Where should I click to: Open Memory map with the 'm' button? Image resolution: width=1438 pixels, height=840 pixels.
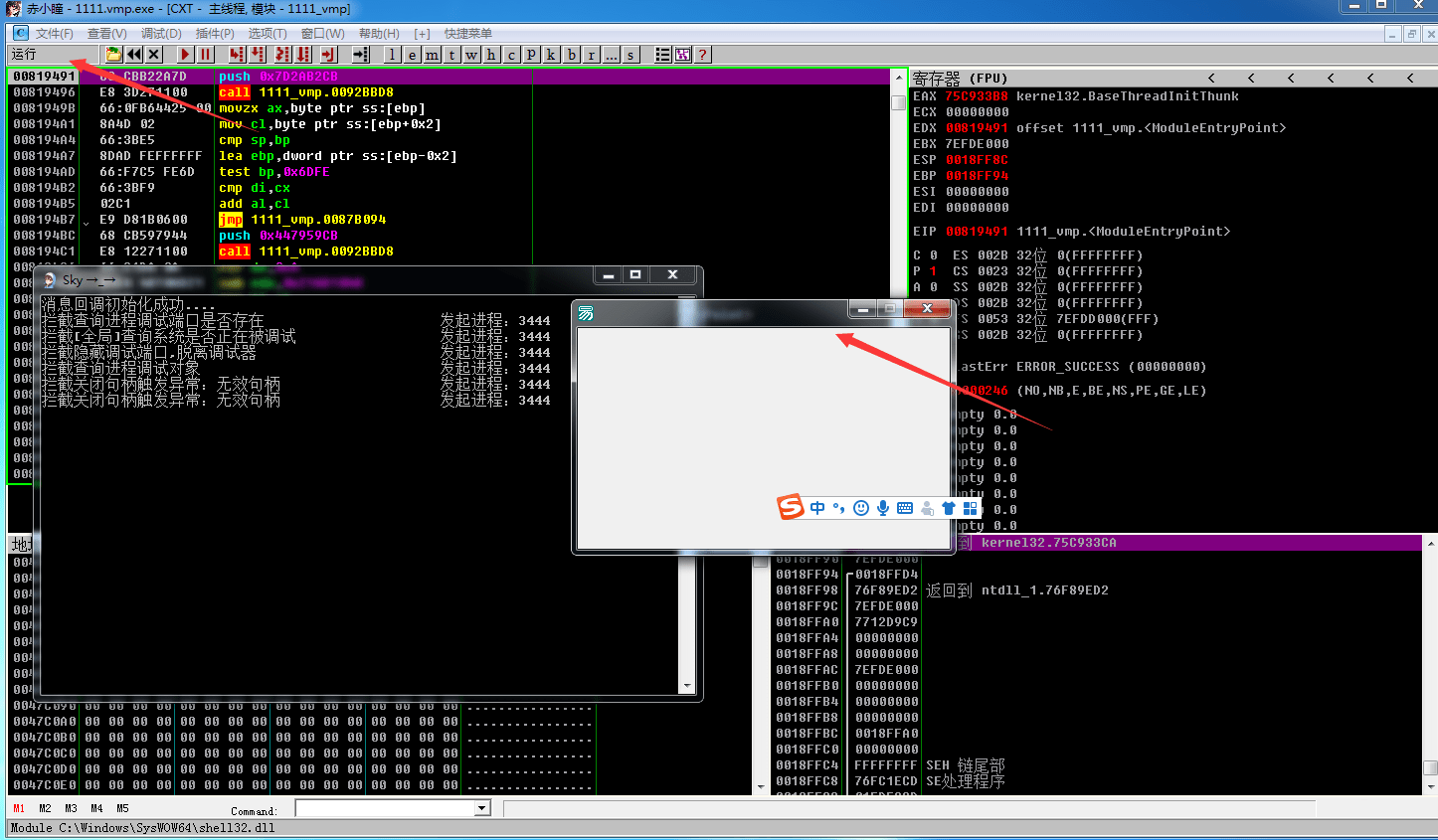(x=432, y=55)
